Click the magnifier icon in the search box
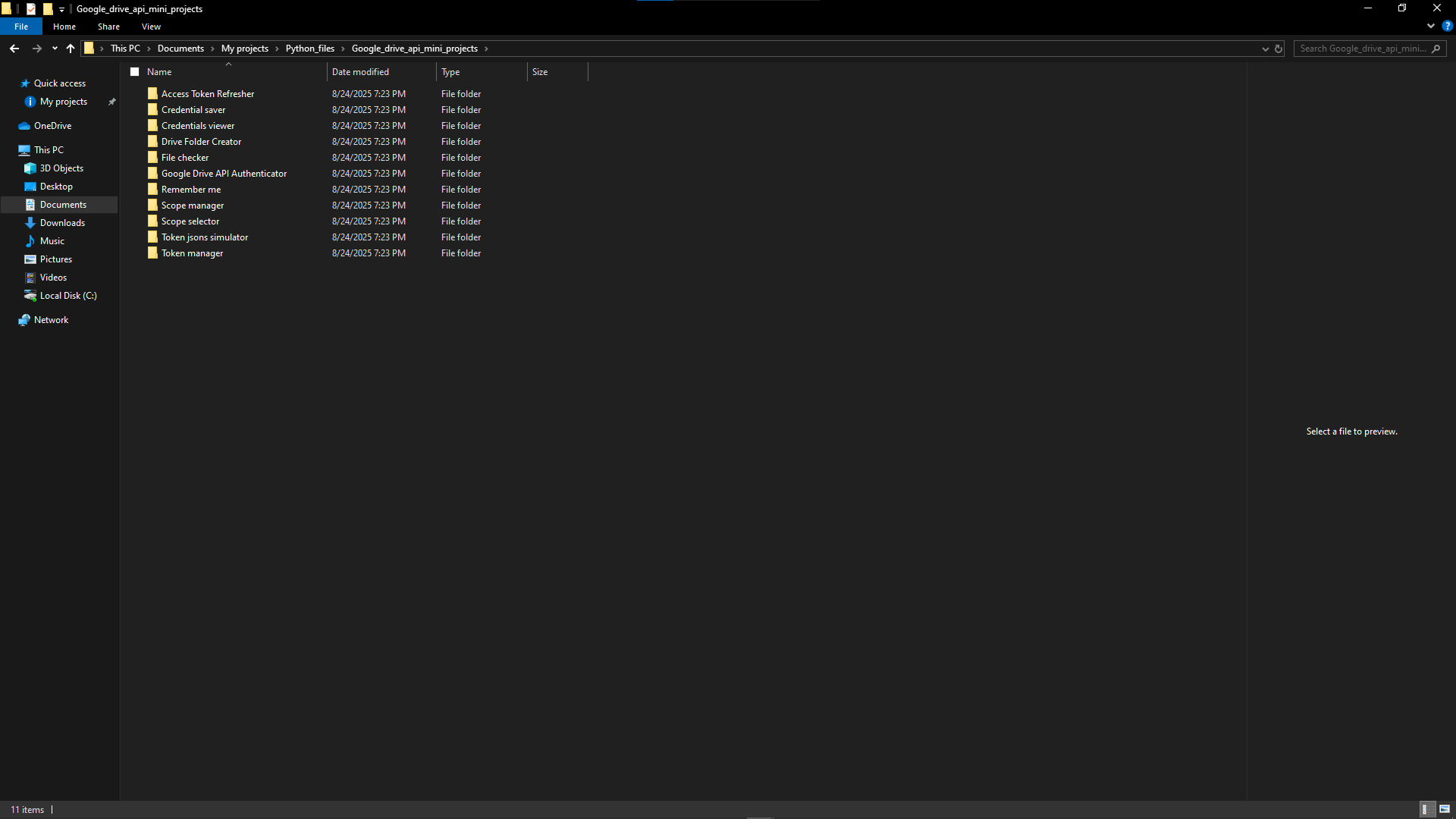The width and height of the screenshot is (1456, 819). pyautogui.click(x=1436, y=49)
